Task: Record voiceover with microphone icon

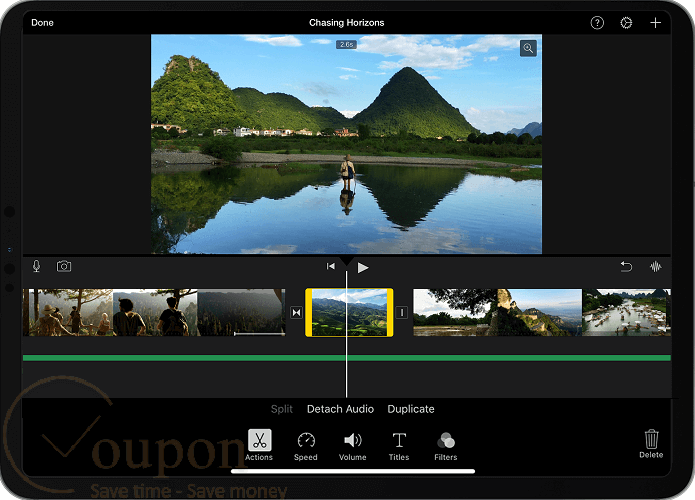Action: (x=36, y=266)
